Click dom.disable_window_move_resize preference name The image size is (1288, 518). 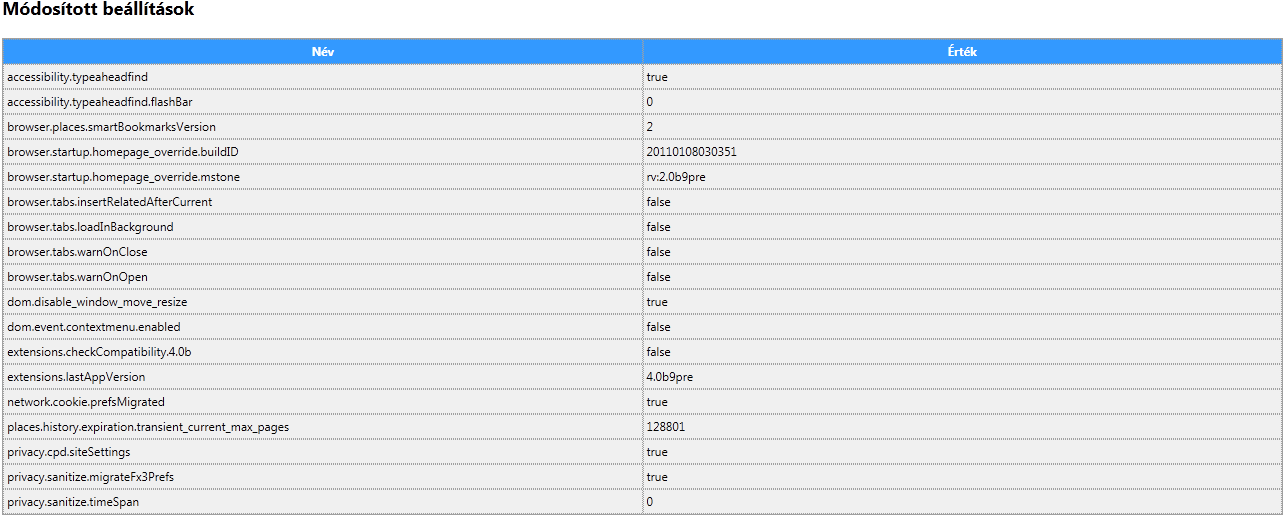point(97,302)
